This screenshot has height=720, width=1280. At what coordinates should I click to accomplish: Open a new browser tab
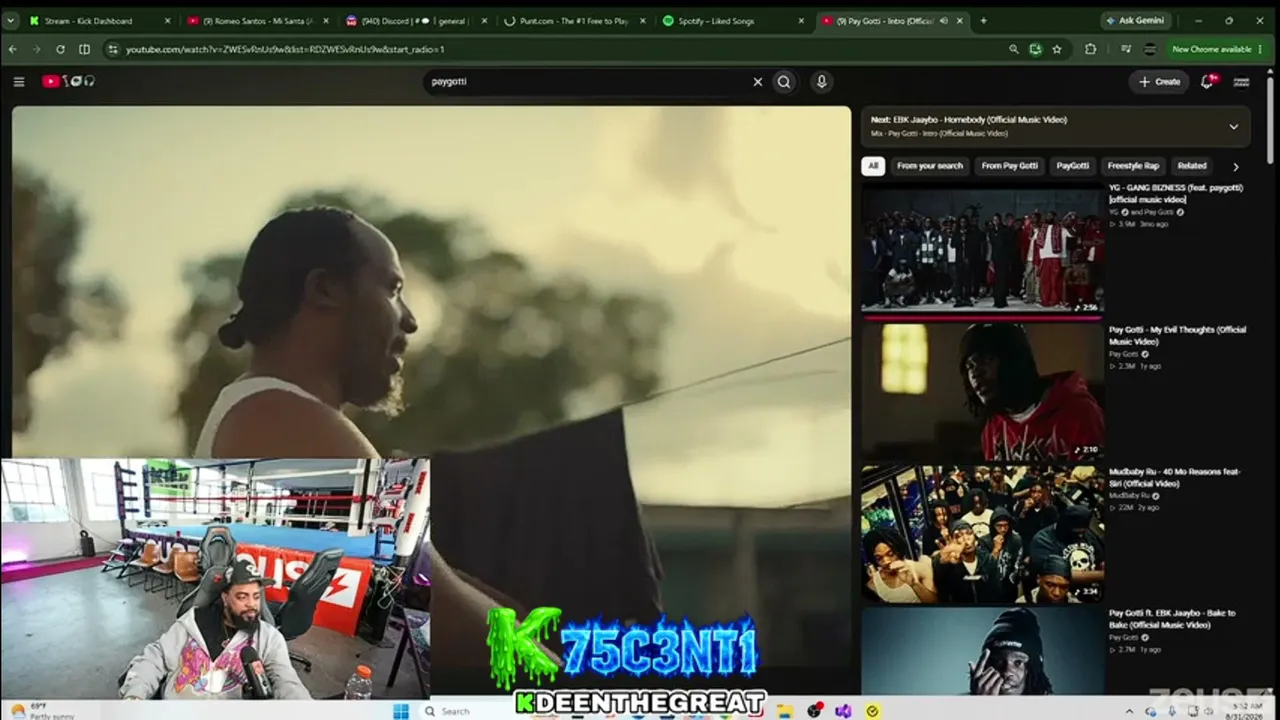pyautogui.click(x=983, y=20)
